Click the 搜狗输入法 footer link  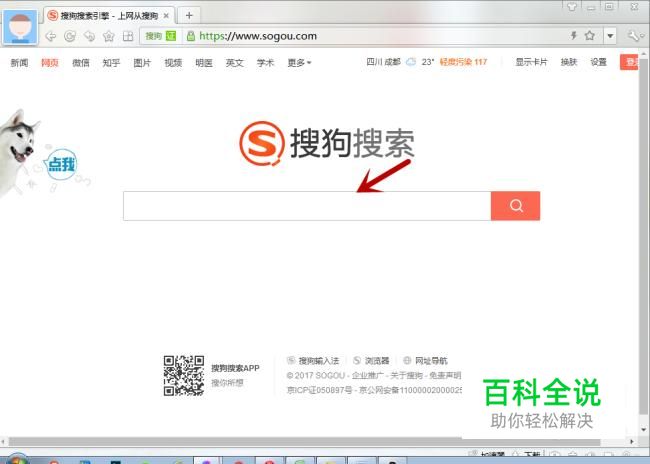319,361
